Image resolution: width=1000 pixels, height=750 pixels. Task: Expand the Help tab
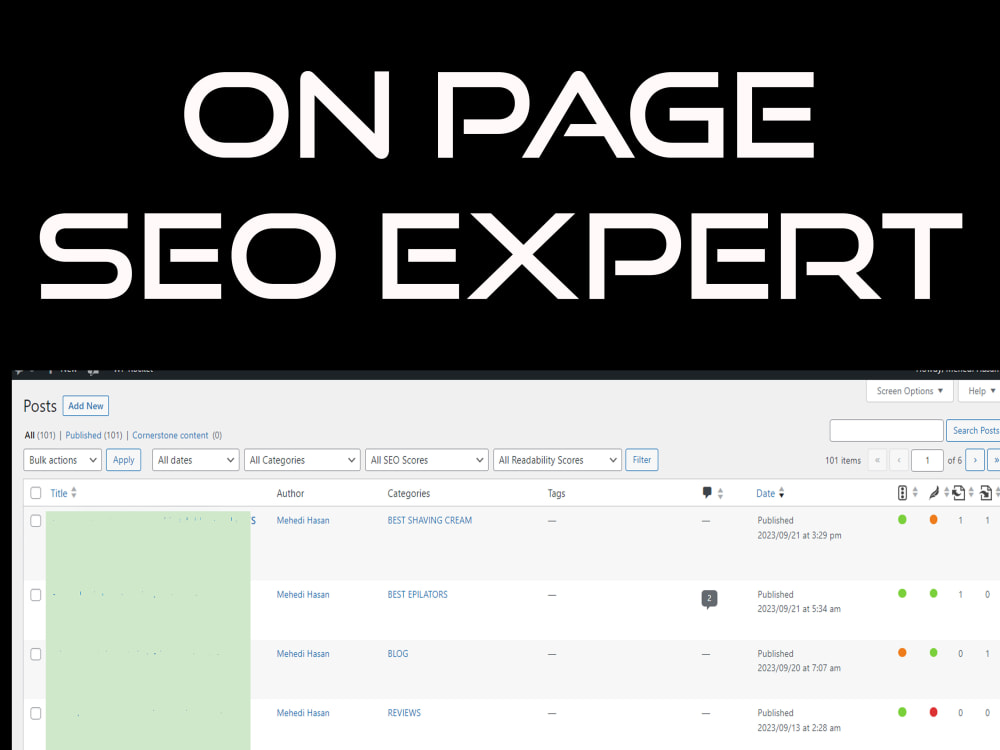(x=981, y=391)
